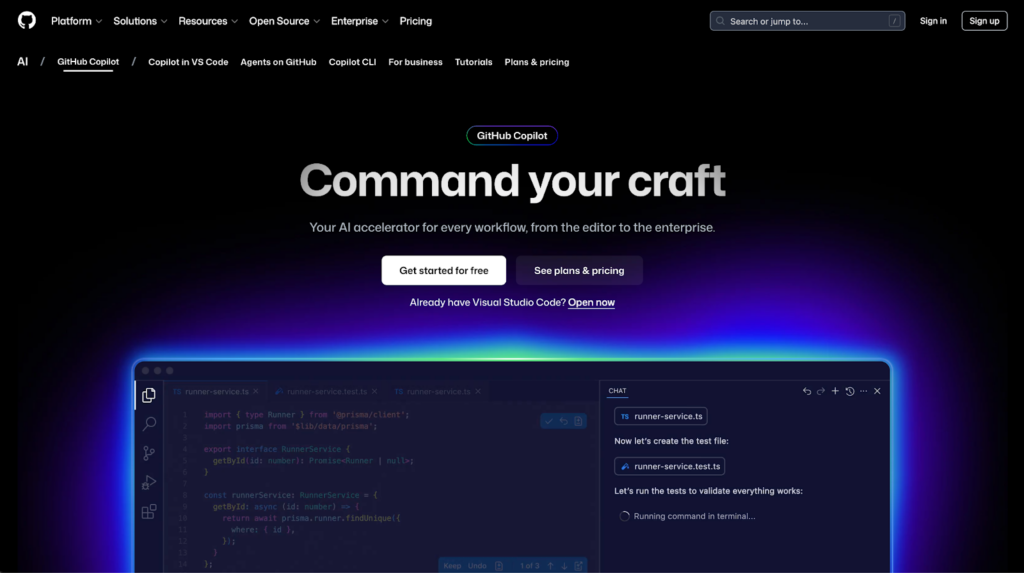Switch to Agents on GitHub tab
The height and width of the screenshot is (573, 1024).
278,62
